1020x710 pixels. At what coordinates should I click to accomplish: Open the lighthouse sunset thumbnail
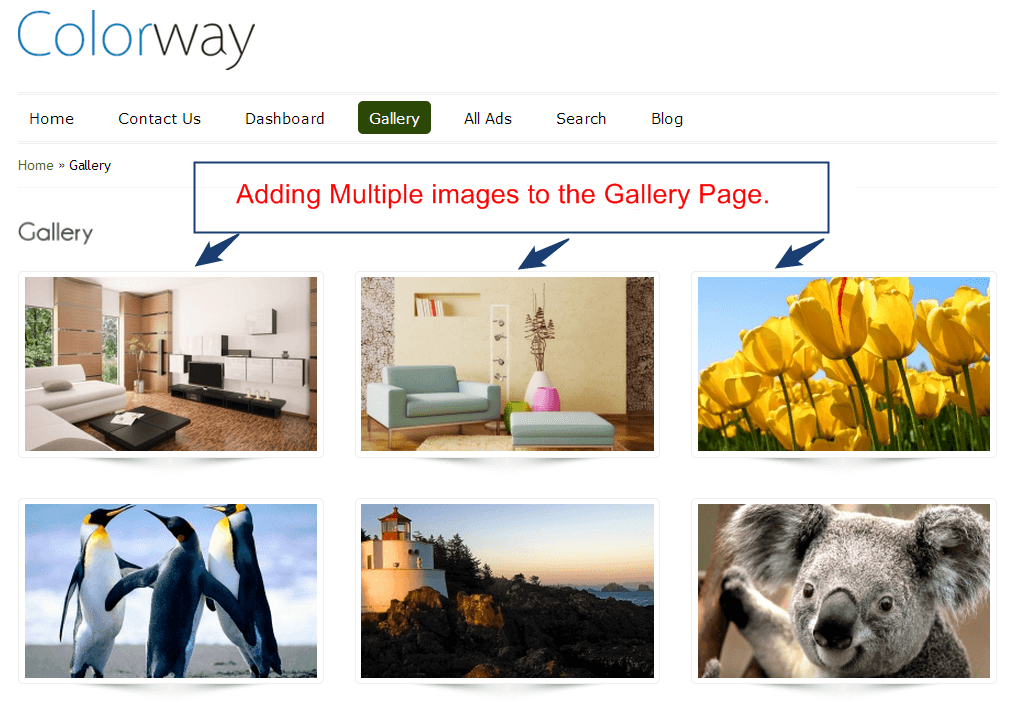[x=507, y=591]
